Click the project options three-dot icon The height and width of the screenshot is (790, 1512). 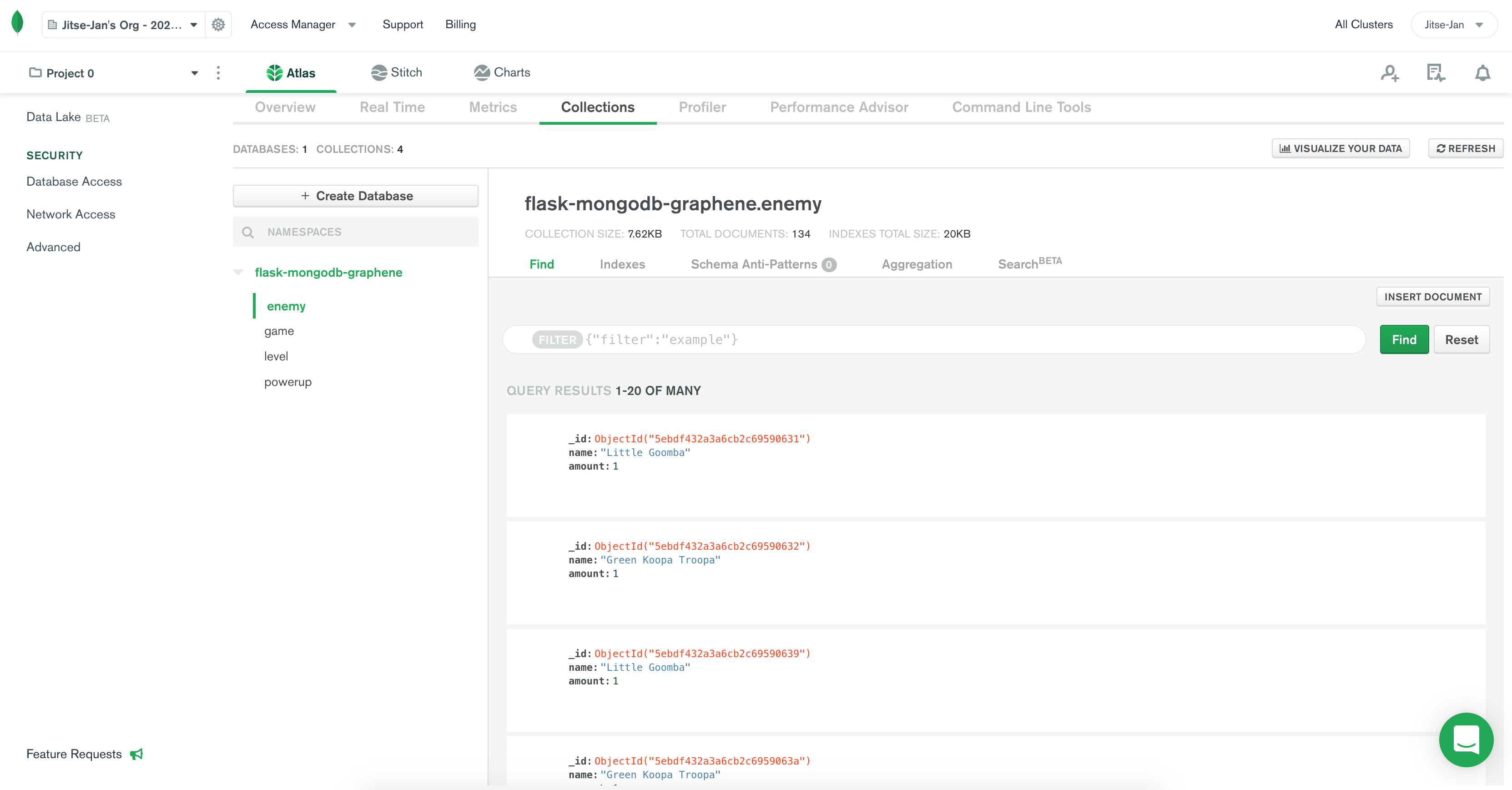[218, 73]
